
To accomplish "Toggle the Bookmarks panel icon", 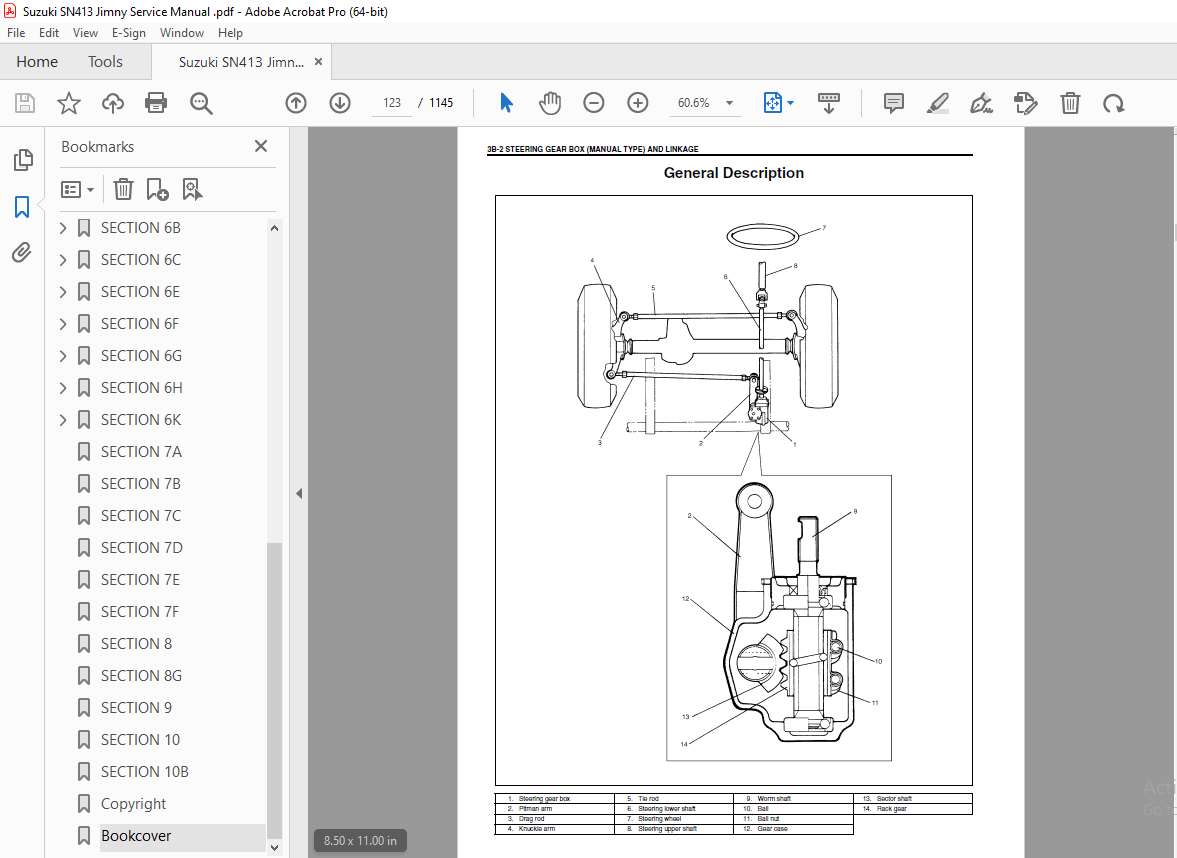I will click(22, 206).
